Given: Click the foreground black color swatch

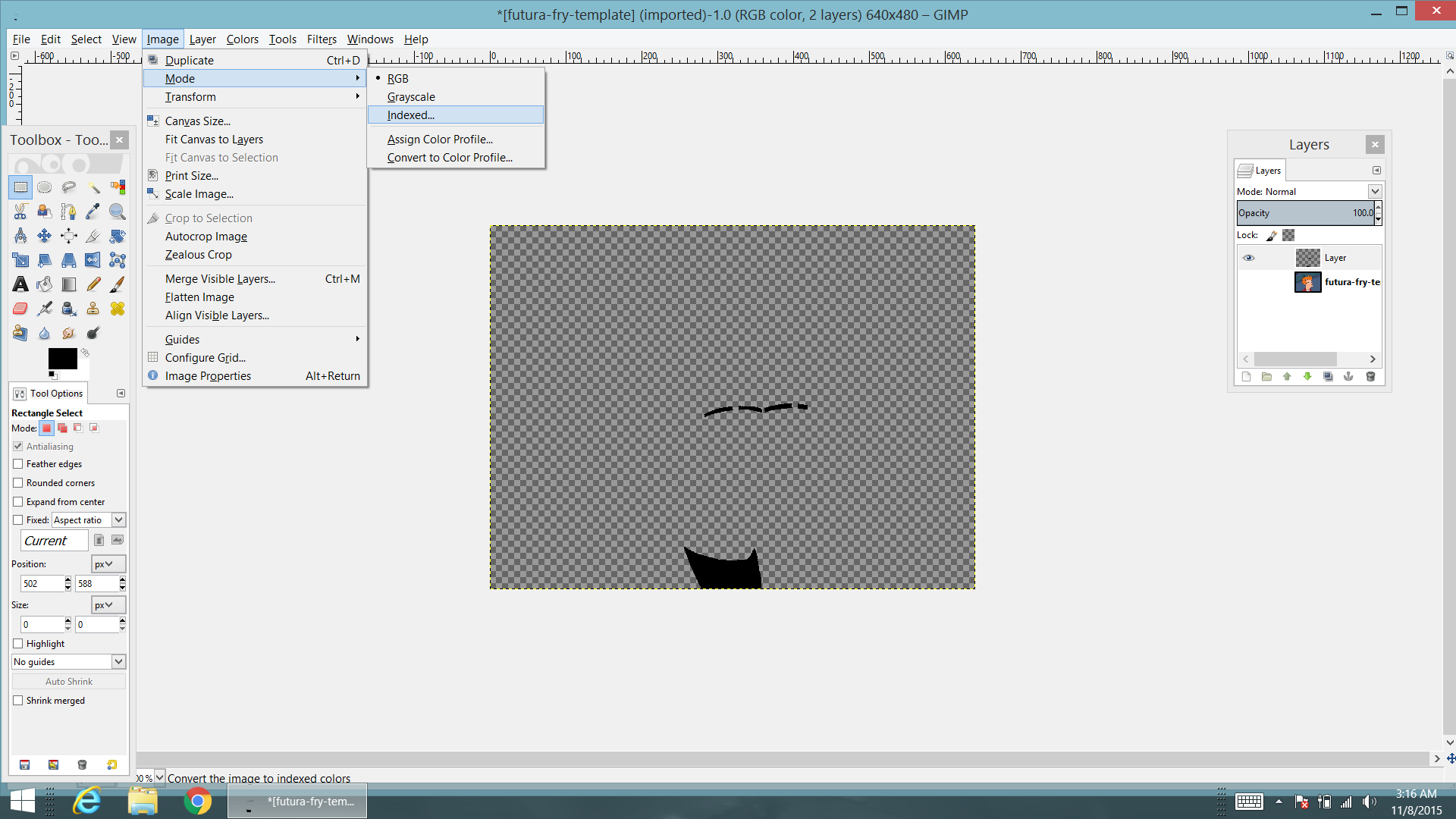Looking at the screenshot, I should (x=62, y=358).
